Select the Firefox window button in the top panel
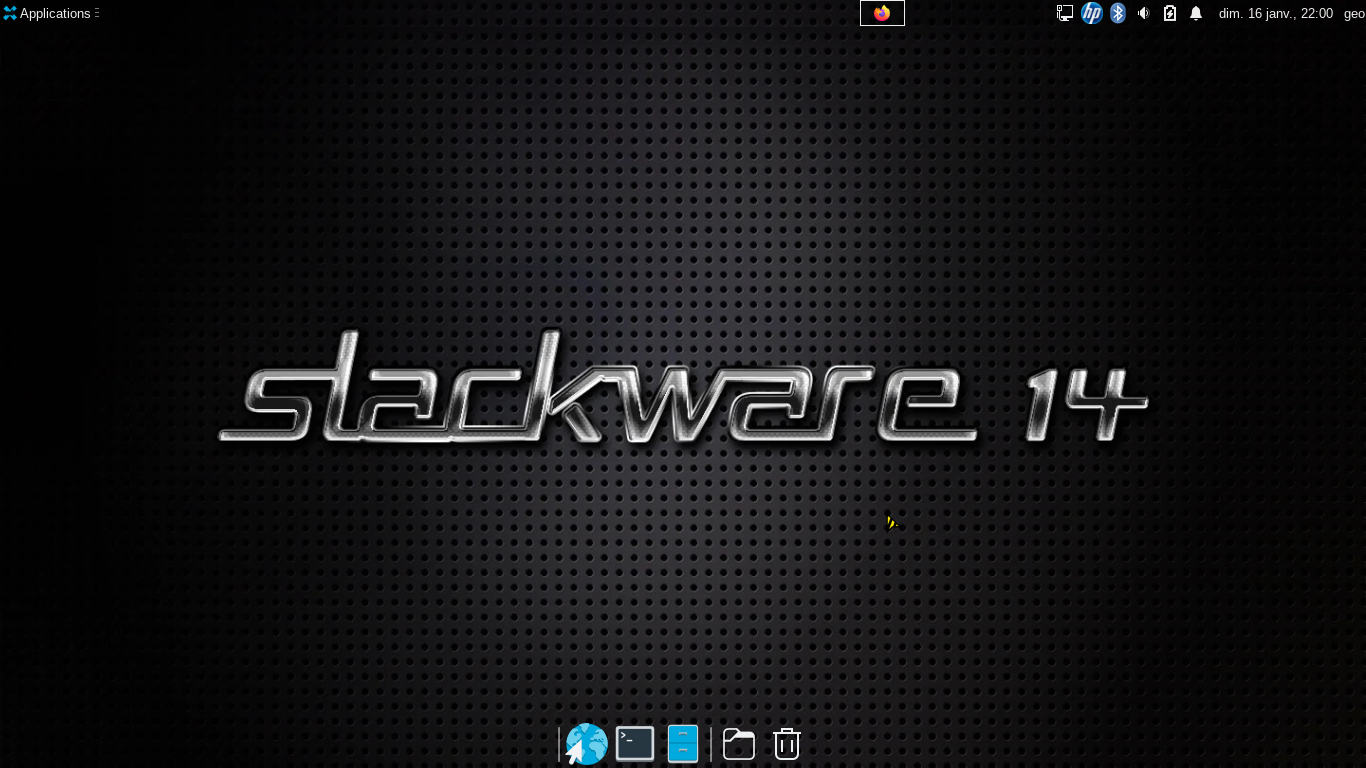1366x768 pixels. tap(882, 13)
